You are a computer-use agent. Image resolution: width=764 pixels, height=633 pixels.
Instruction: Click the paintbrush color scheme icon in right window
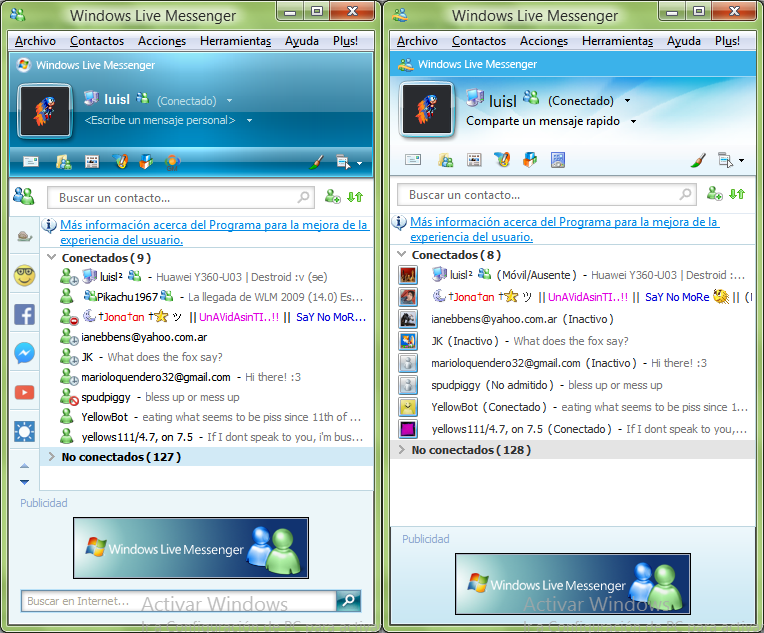point(698,160)
